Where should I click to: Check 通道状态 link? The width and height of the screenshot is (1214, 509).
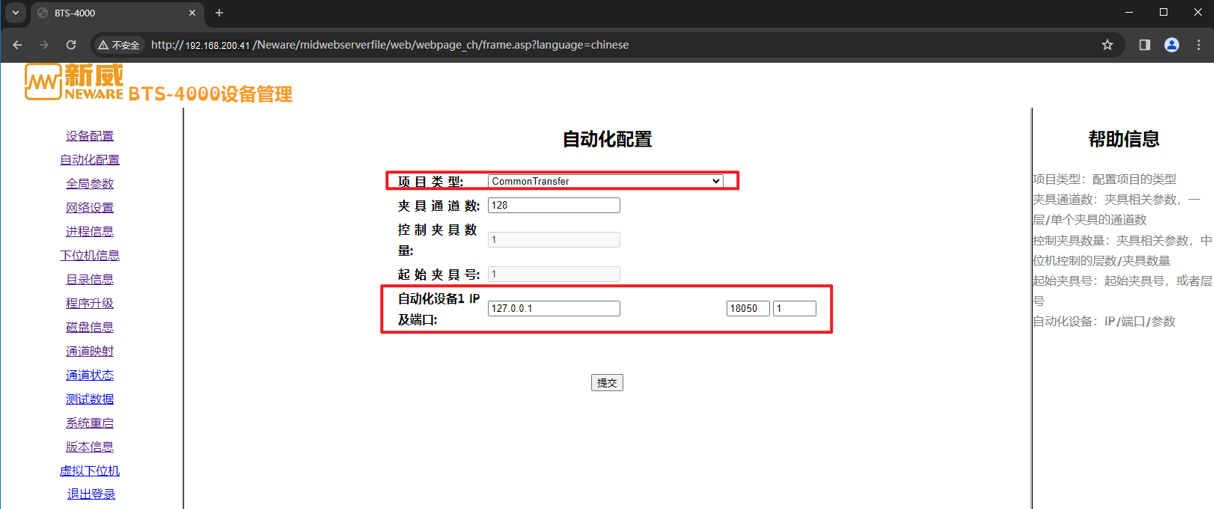[x=90, y=376]
